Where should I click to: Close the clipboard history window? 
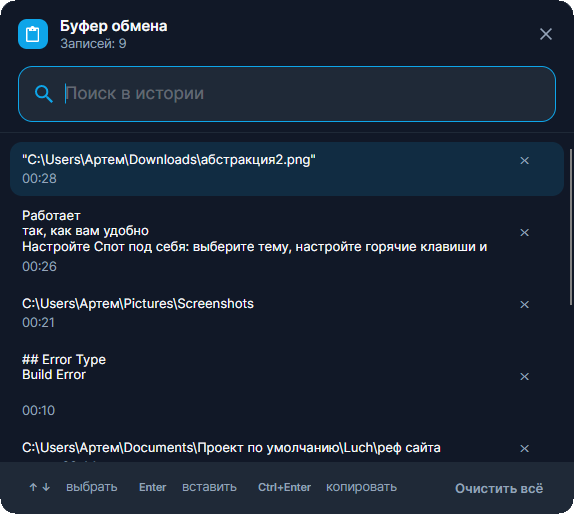pyautogui.click(x=545, y=34)
